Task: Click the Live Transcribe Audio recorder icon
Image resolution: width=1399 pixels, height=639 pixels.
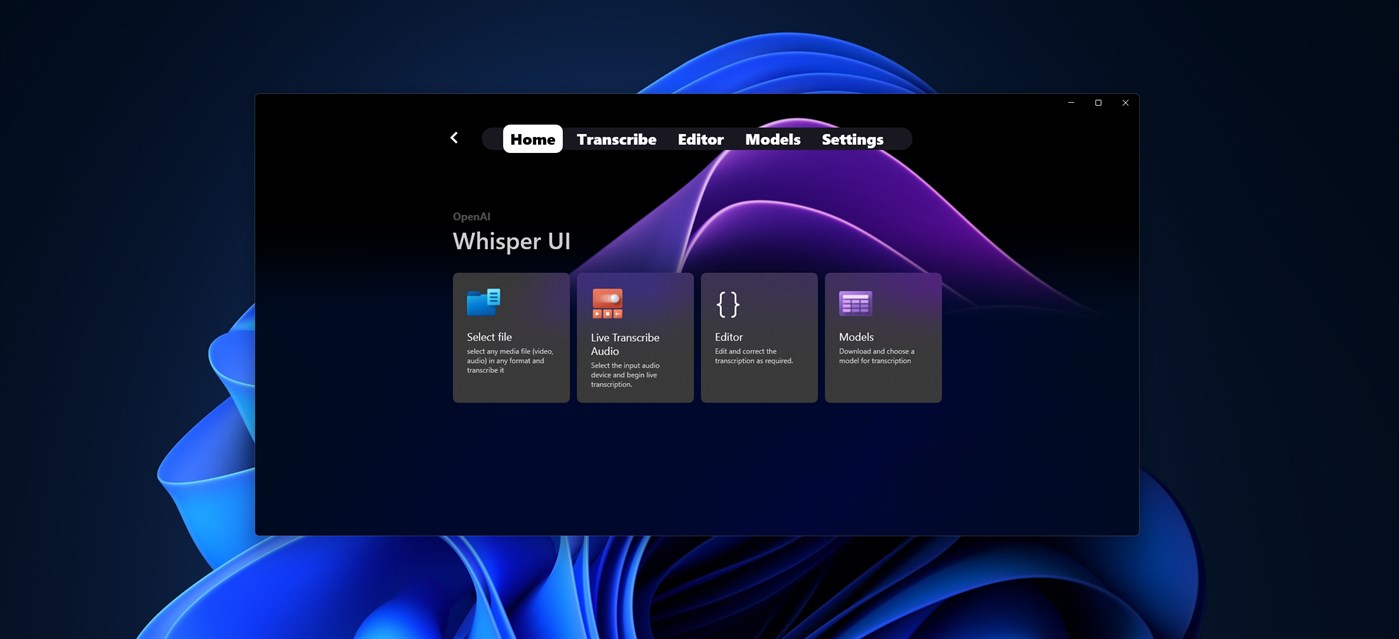Action: (x=608, y=304)
